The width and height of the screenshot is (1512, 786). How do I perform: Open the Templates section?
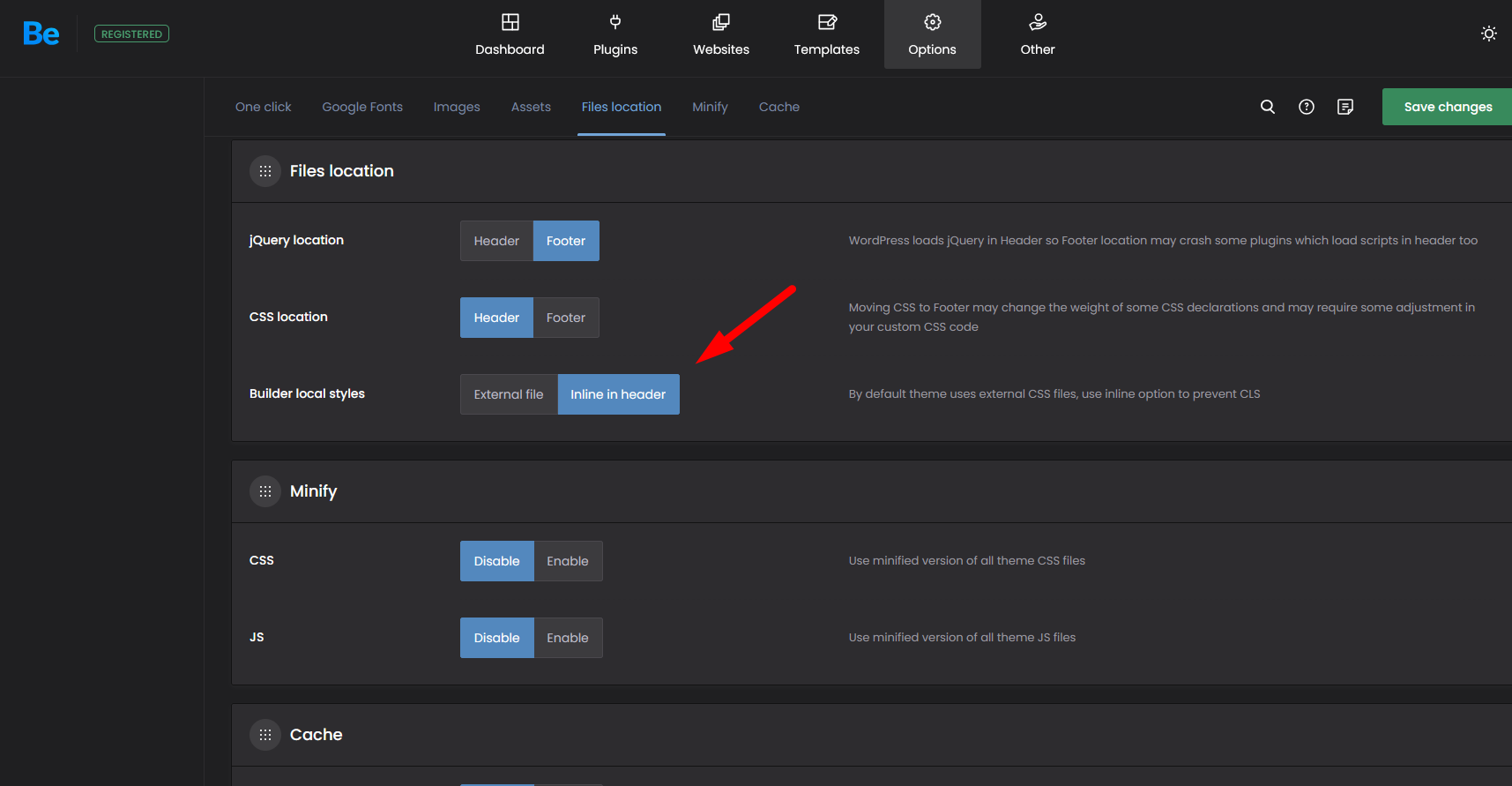827,34
